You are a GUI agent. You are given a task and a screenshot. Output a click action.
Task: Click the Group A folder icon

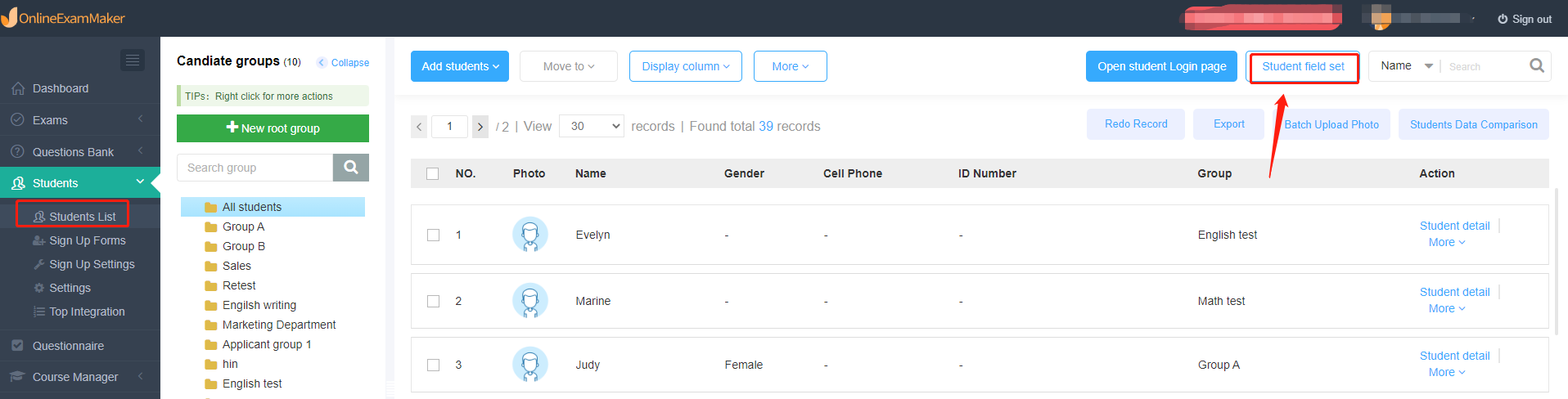211,227
